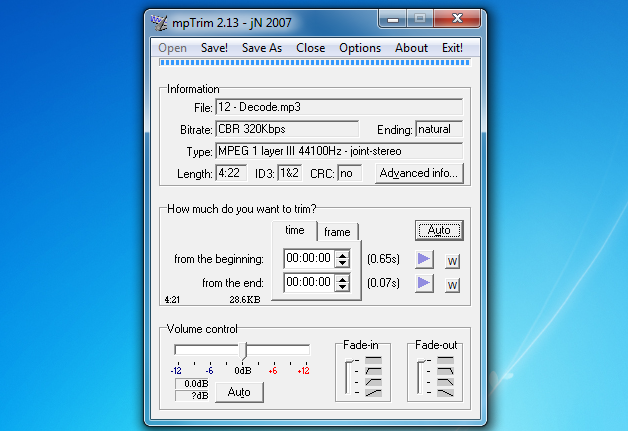Click the (0.65s) beginning silence value
Image resolution: width=628 pixels, height=431 pixels.
383,259
